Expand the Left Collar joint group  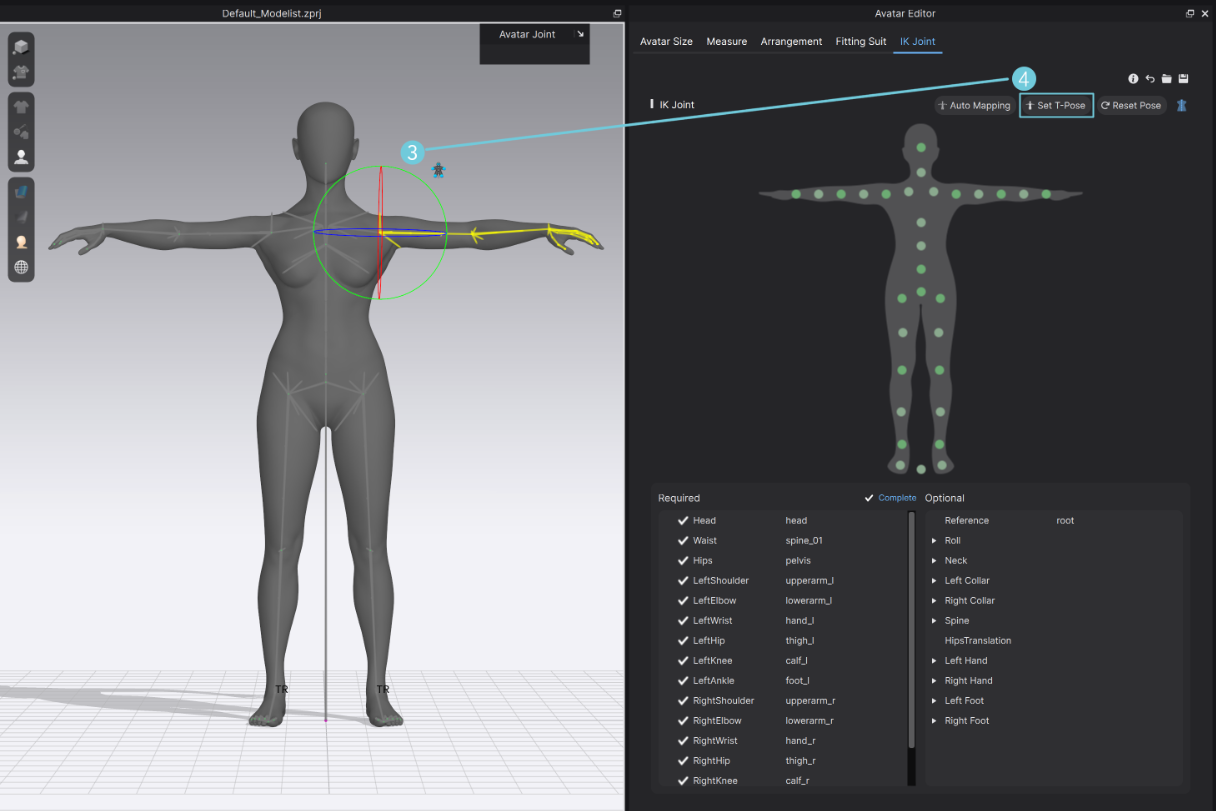click(934, 580)
